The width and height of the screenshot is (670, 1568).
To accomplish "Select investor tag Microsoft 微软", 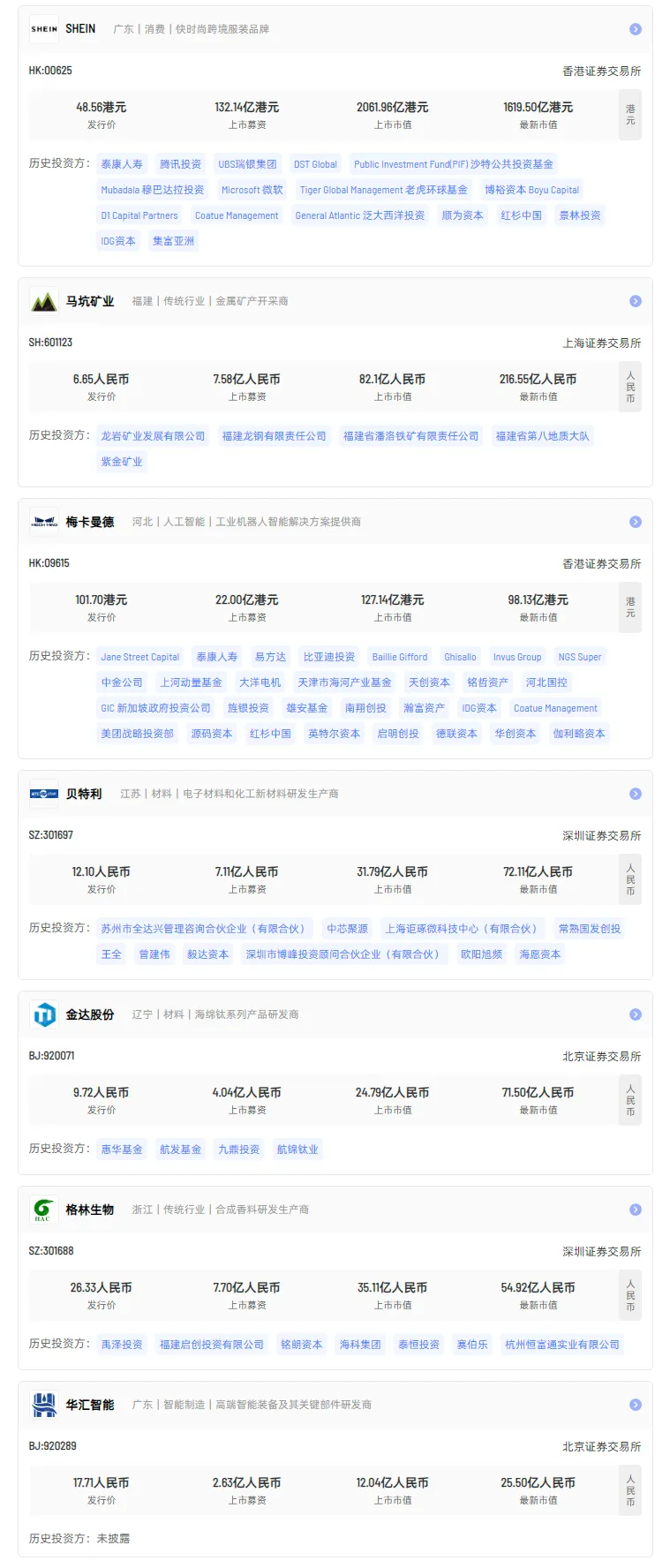I will pos(252,190).
